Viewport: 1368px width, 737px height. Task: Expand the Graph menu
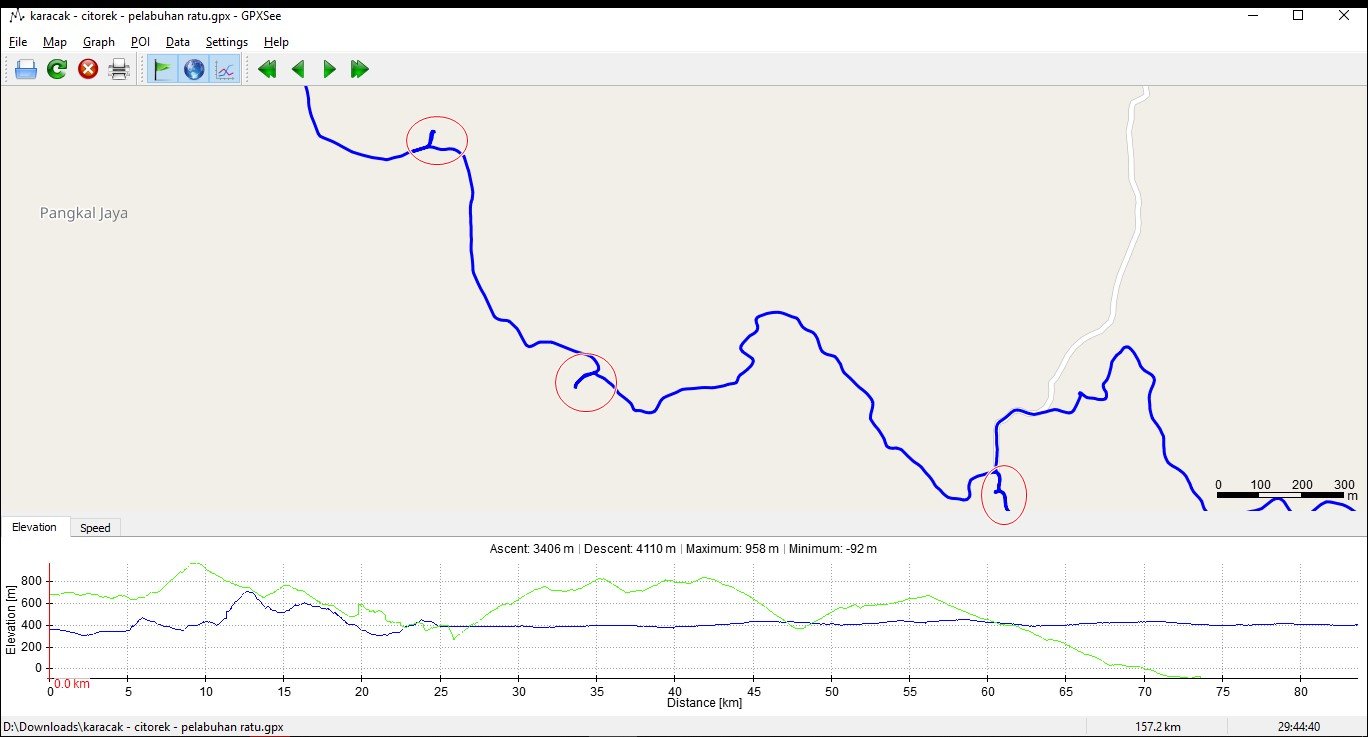click(99, 42)
